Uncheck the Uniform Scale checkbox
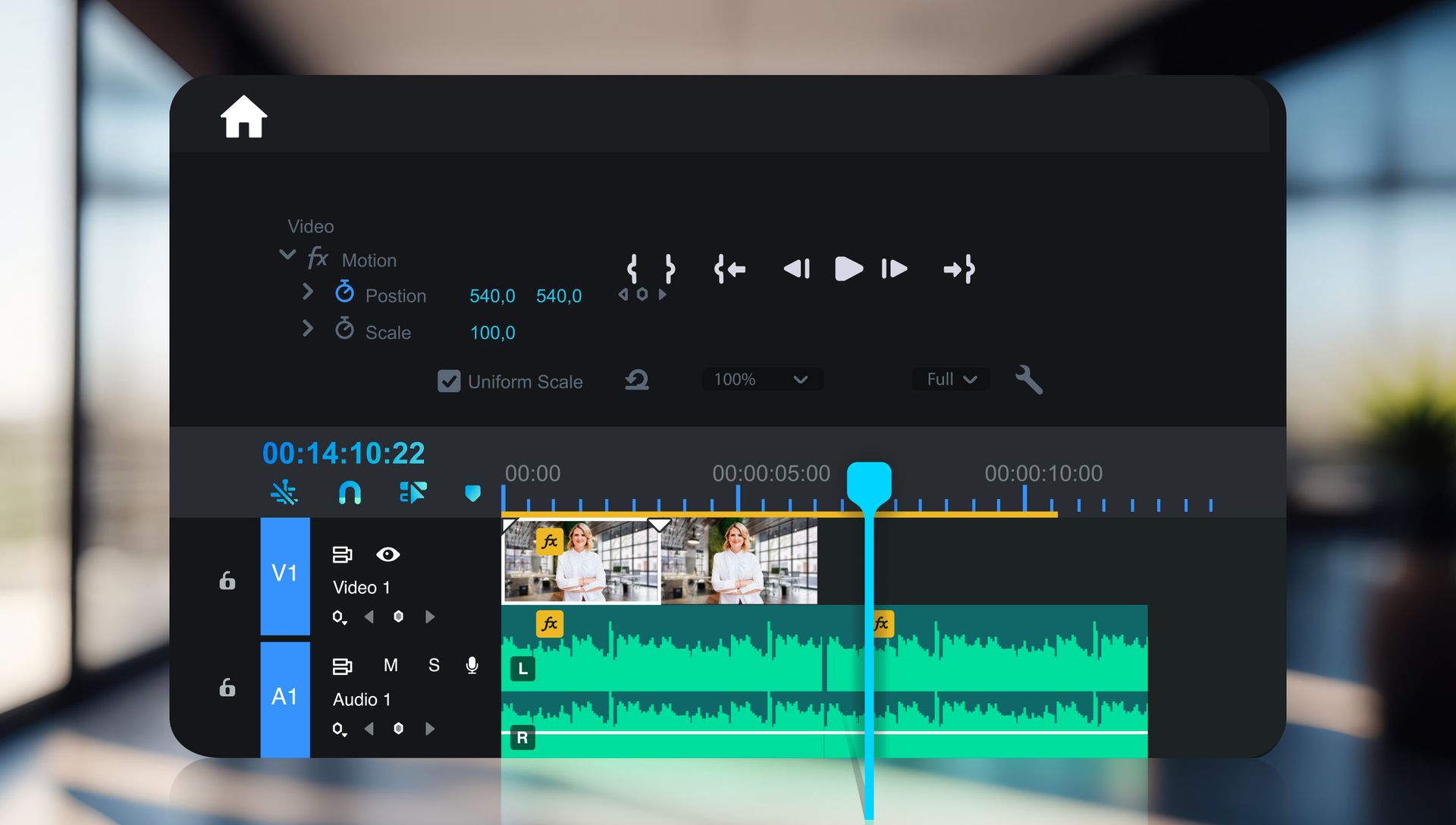The height and width of the screenshot is (825, 1456). (x=449, y=381)
